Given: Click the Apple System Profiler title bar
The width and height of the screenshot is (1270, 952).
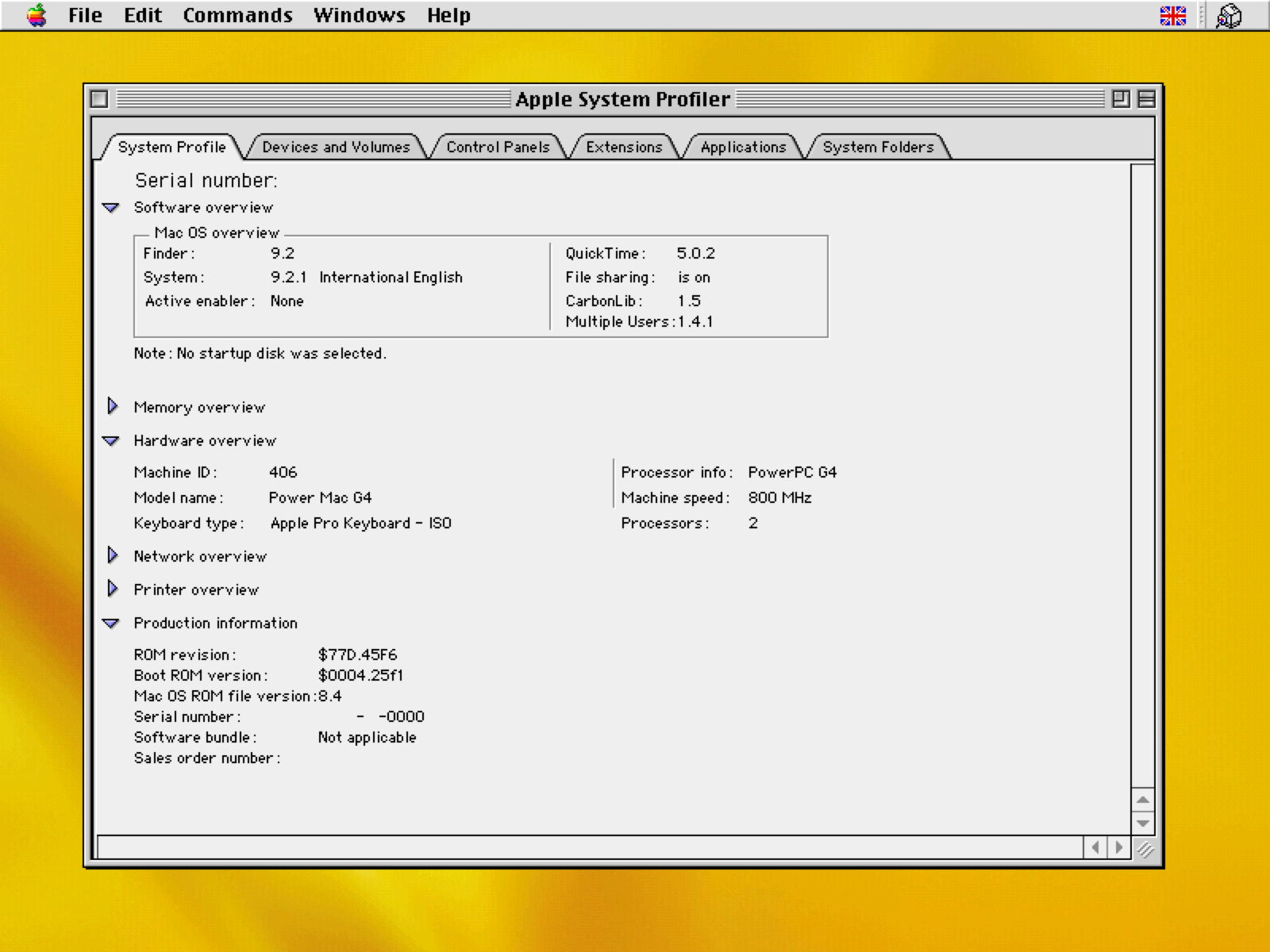Looking at the screenshot, I should pos(623,99).
